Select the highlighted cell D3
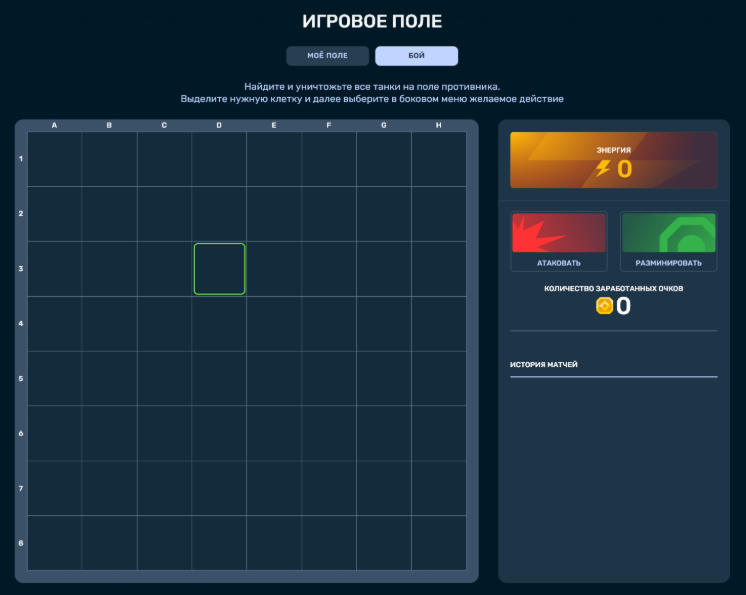 coord(219,269)
